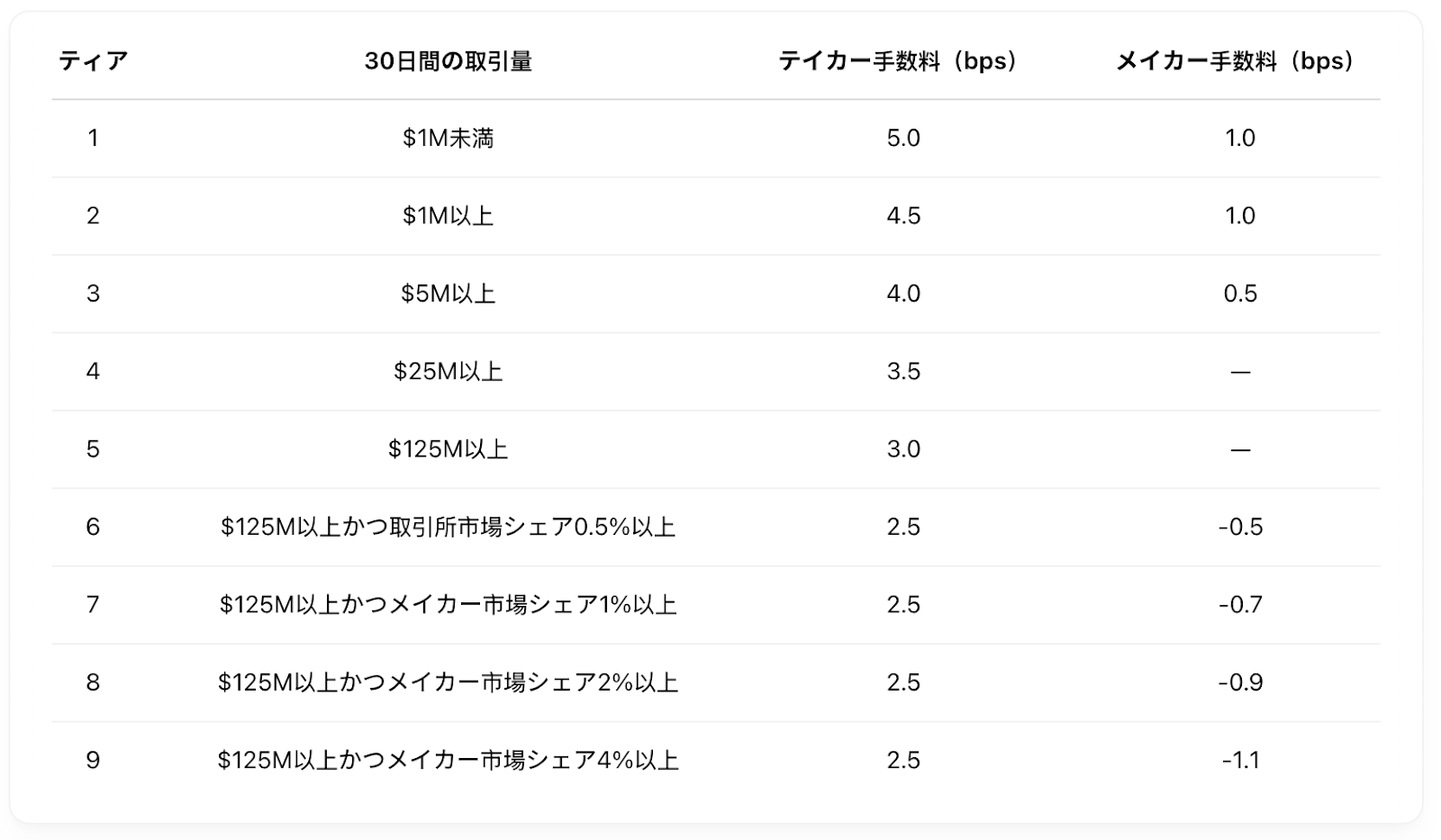Image resolution: width=1441 pixels, height=840 pixels.
Task: Click the $25M以上 volume cell
Action: coord(449,371)
